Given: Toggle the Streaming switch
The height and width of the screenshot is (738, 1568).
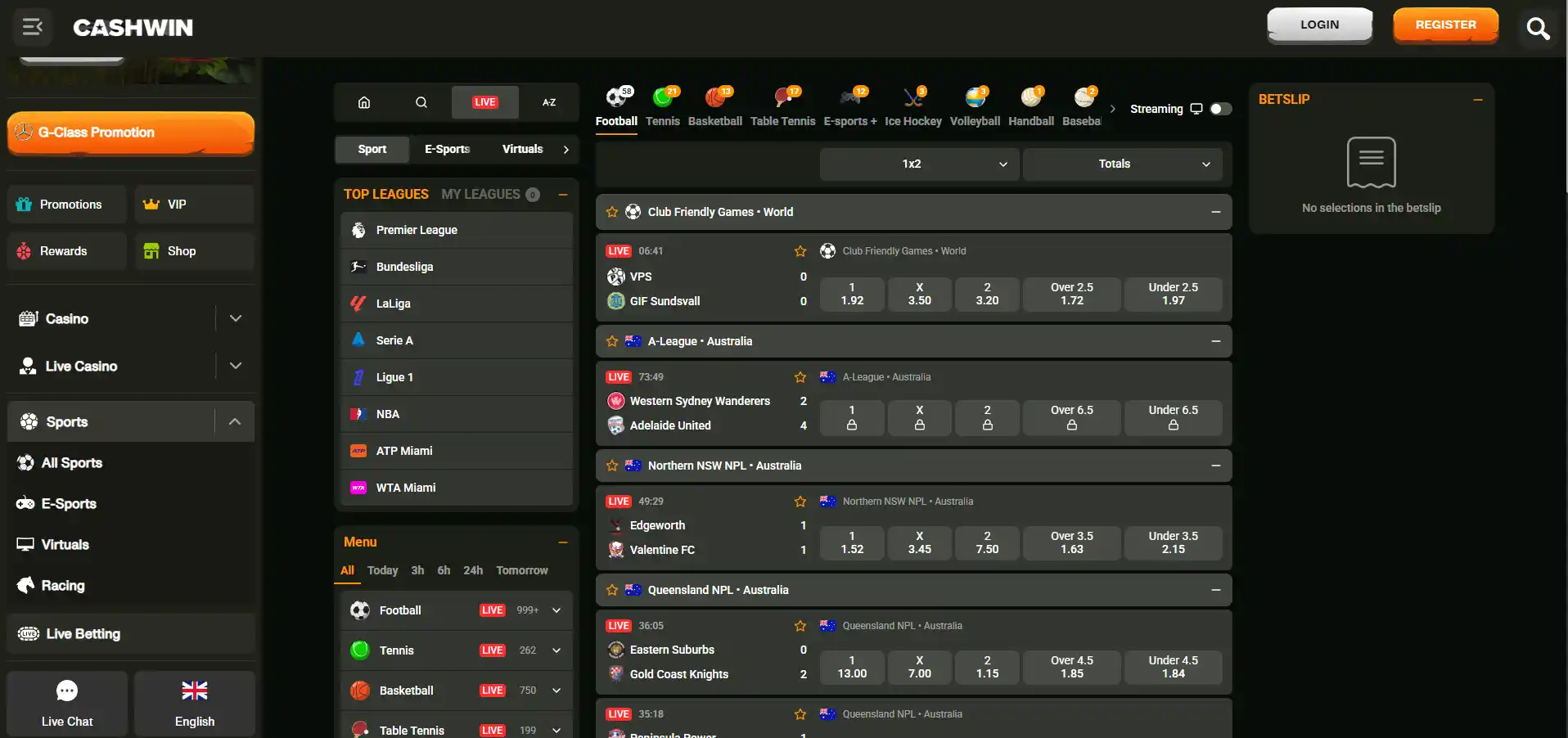Looking at the screenshot, I should tap(1220, 109).
